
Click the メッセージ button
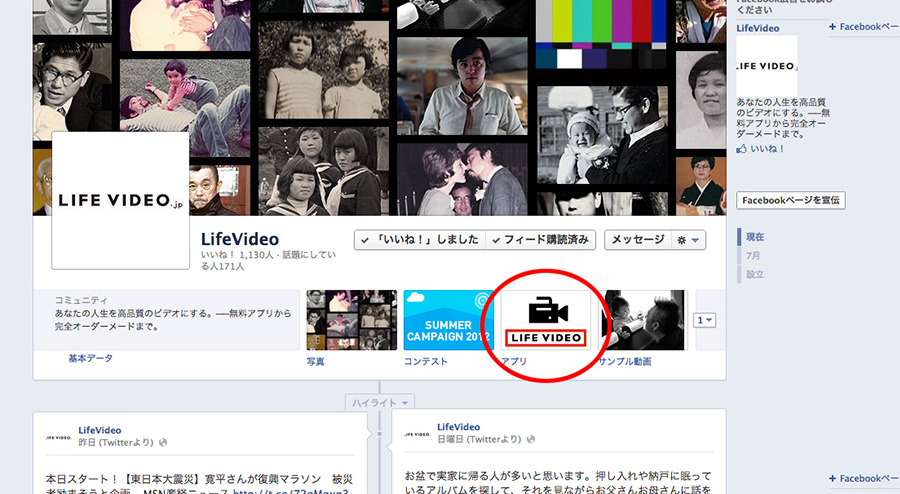click(x=637, y=240)
